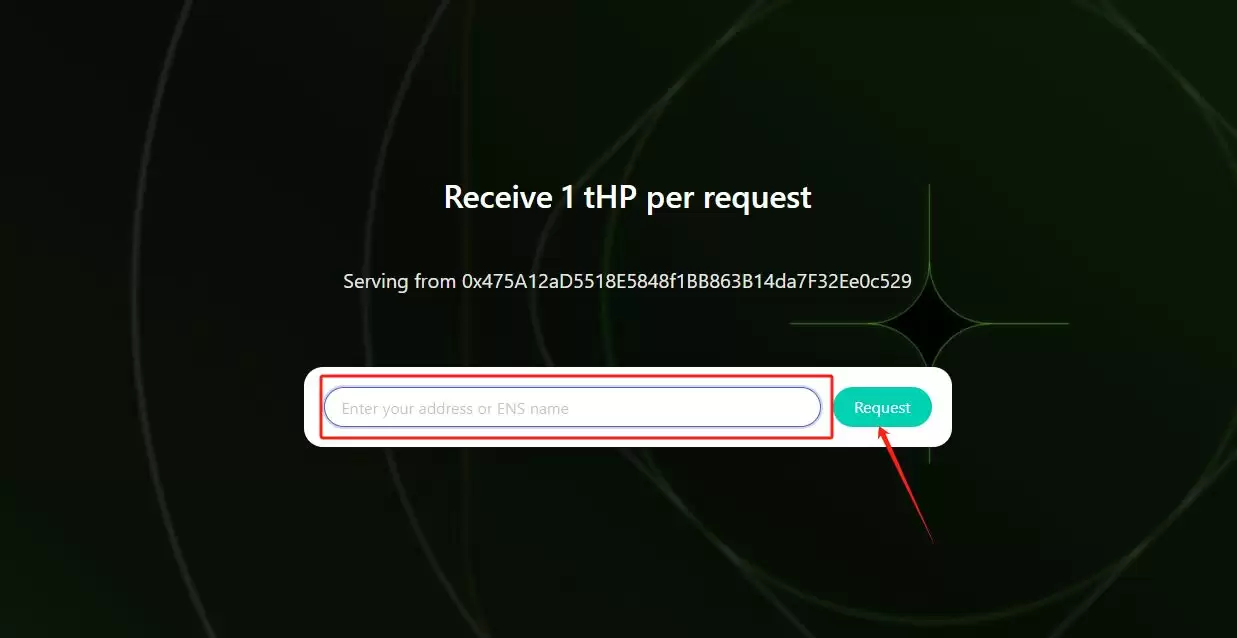Viewport: 1237px width, 638px height.
Task: Click the white card's right edge past Request
Action: tap(943, 407)
